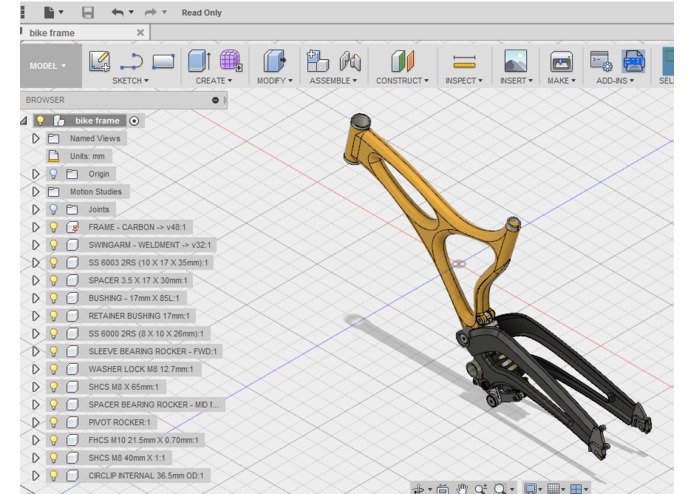Open the MAKE menu
Viewport: 695px width, 494px height.
coord(561,81)
